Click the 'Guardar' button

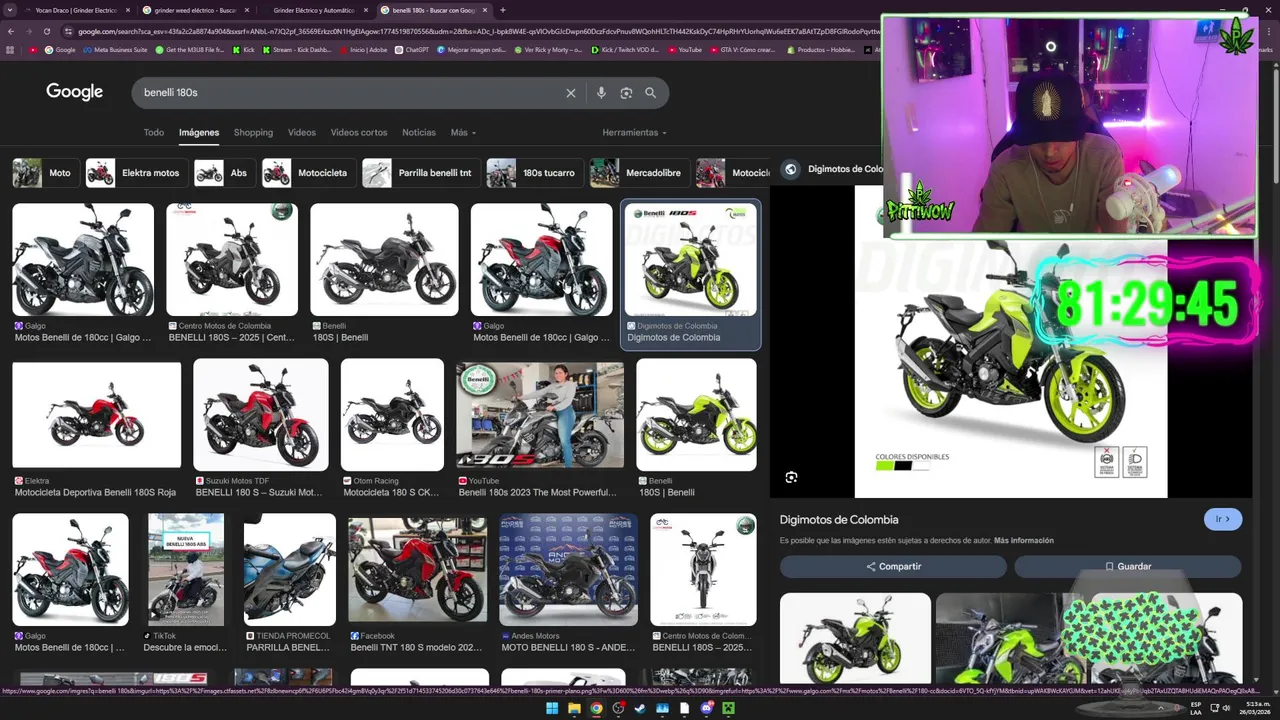click(x=1128, y=566)
